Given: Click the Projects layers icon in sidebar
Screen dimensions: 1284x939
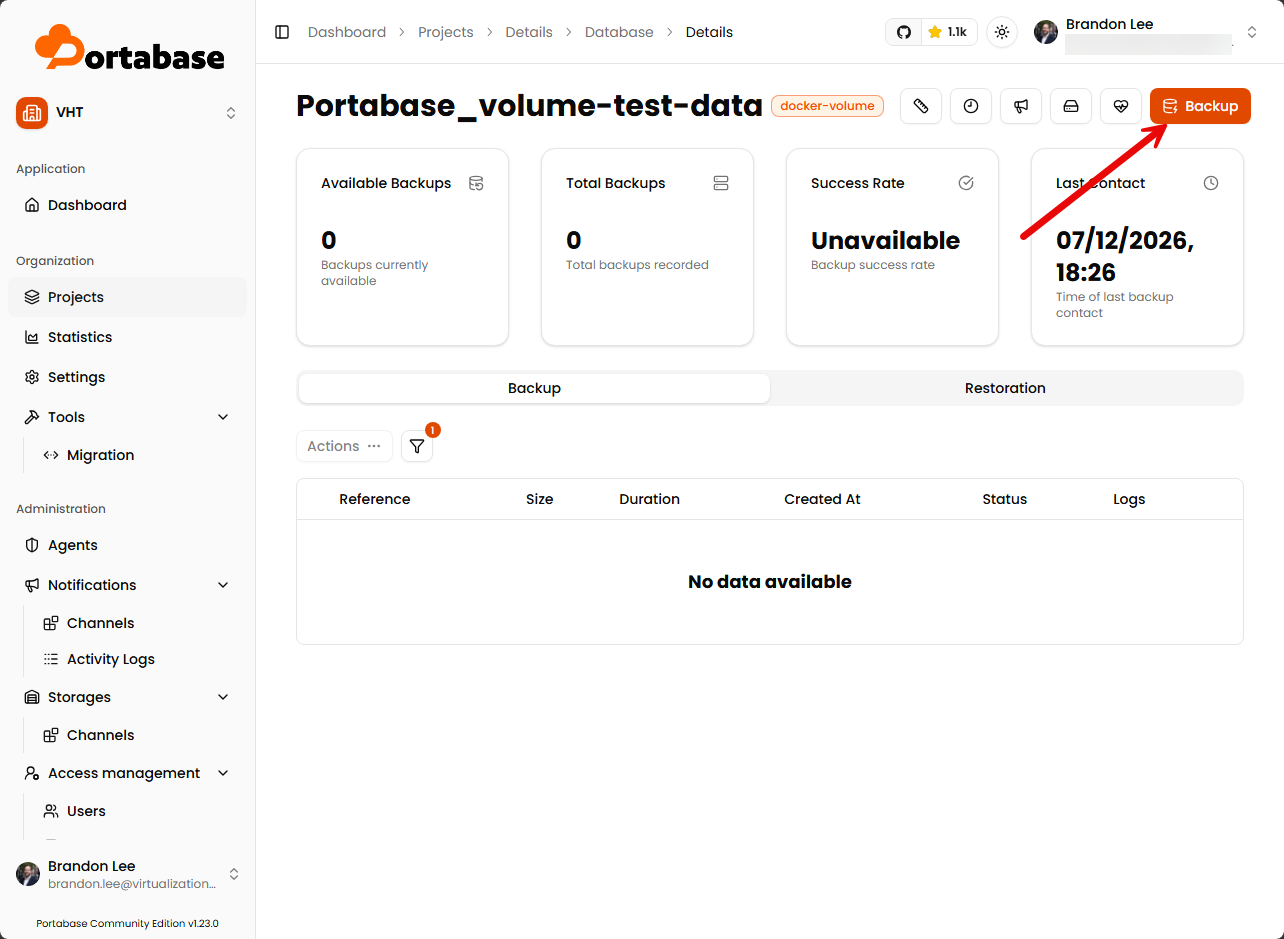Looking at the screenshot, I should click(x=32, y=297).
